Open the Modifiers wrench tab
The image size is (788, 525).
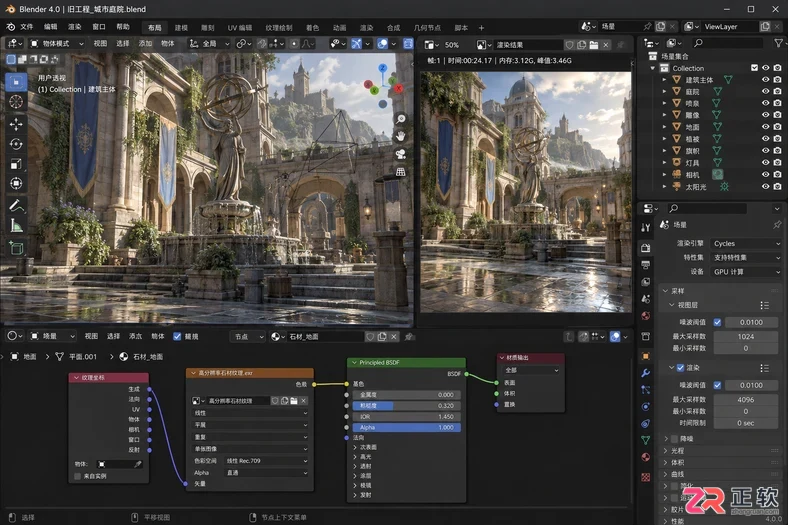coord(646,373)
